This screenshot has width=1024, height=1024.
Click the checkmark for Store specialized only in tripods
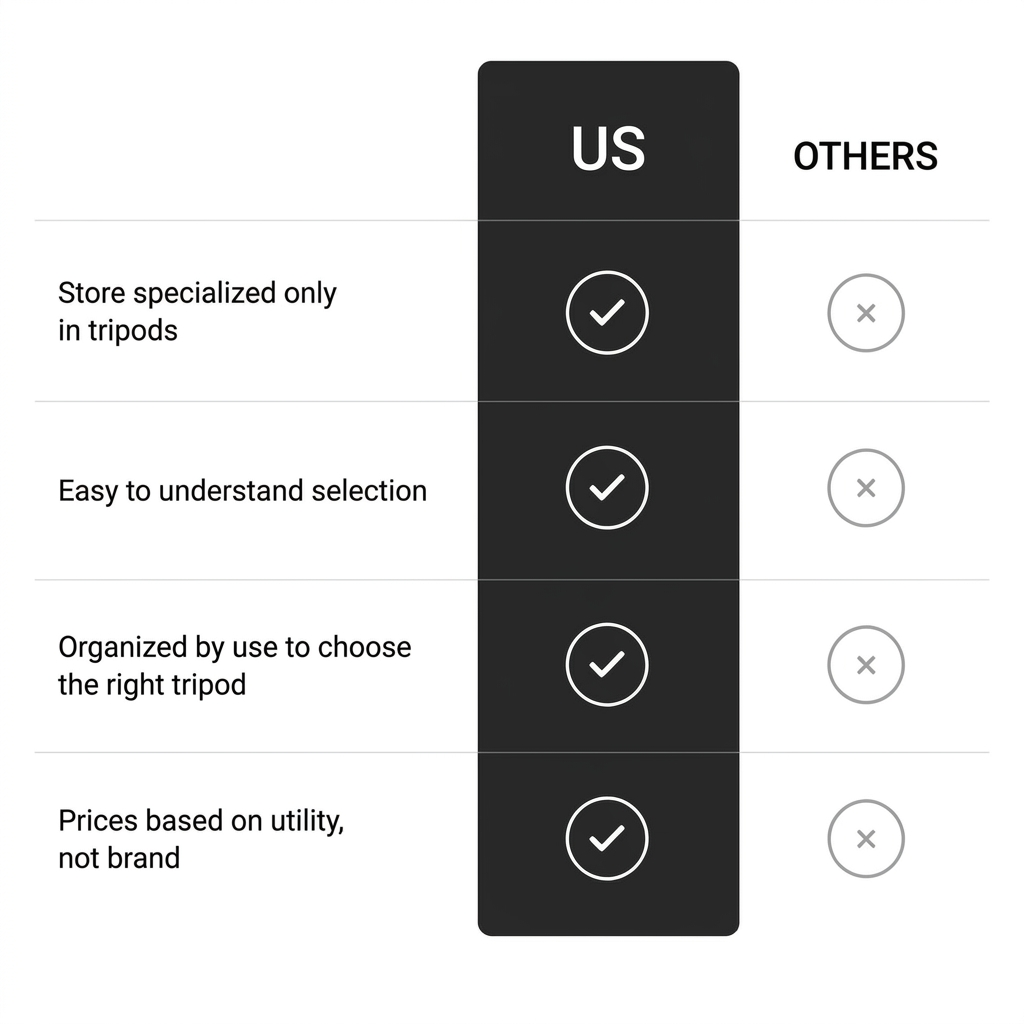(607, 313)
